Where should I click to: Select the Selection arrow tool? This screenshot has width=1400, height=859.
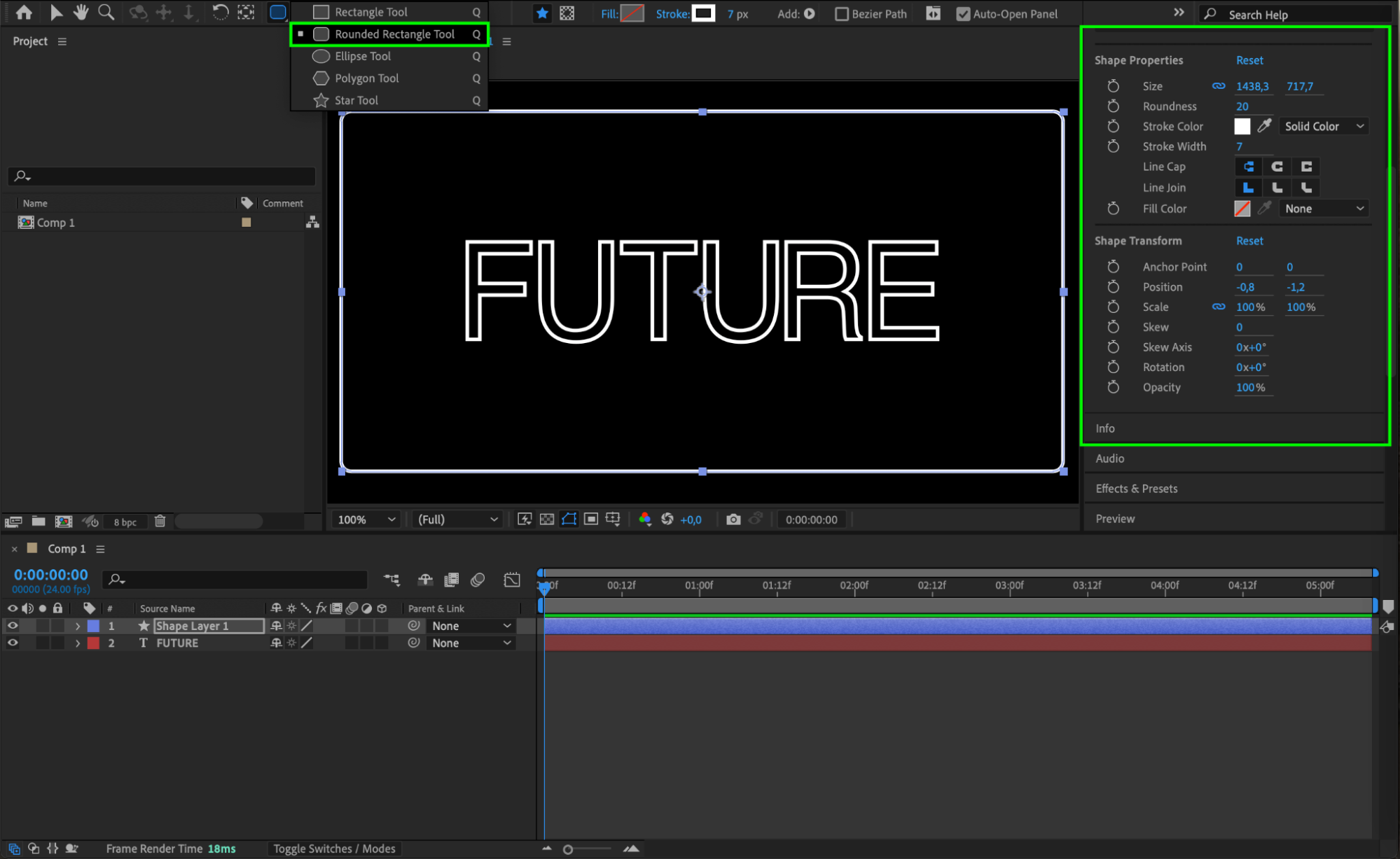pos(56,12)
